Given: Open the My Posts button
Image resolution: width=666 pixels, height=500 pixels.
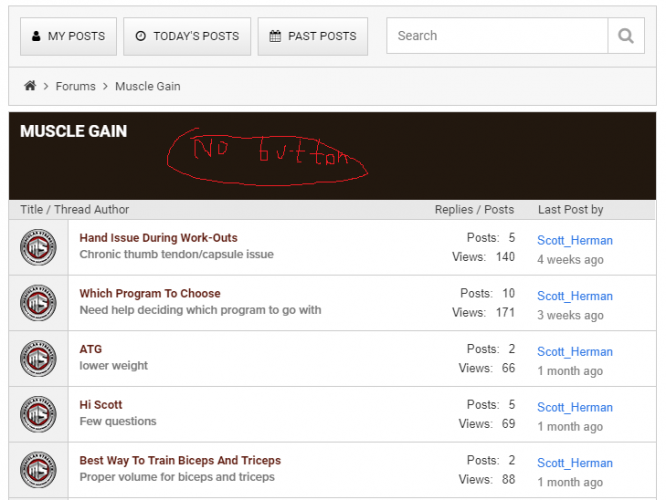Looking at the screenshot, I should (68, 36).
